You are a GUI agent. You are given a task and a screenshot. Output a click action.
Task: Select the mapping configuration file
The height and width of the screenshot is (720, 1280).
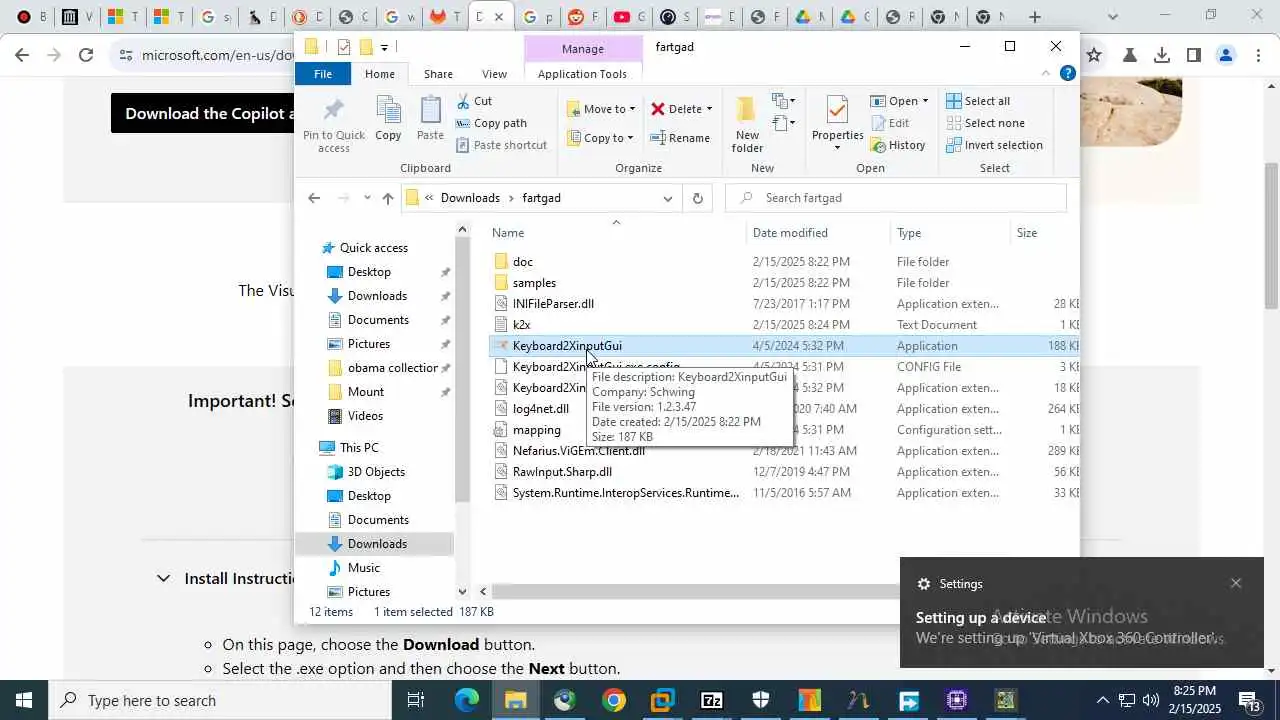click(x=536, y=430)
